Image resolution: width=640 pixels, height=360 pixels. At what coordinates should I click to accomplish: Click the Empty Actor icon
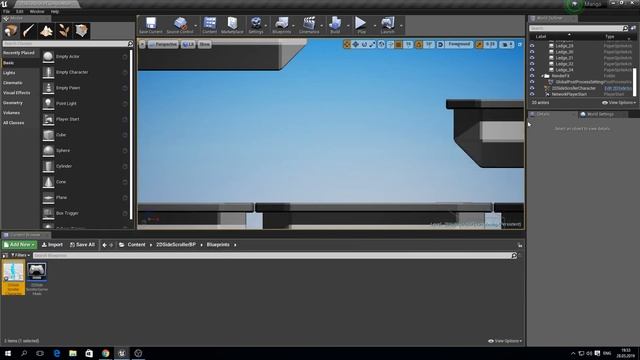click(48, 56)
